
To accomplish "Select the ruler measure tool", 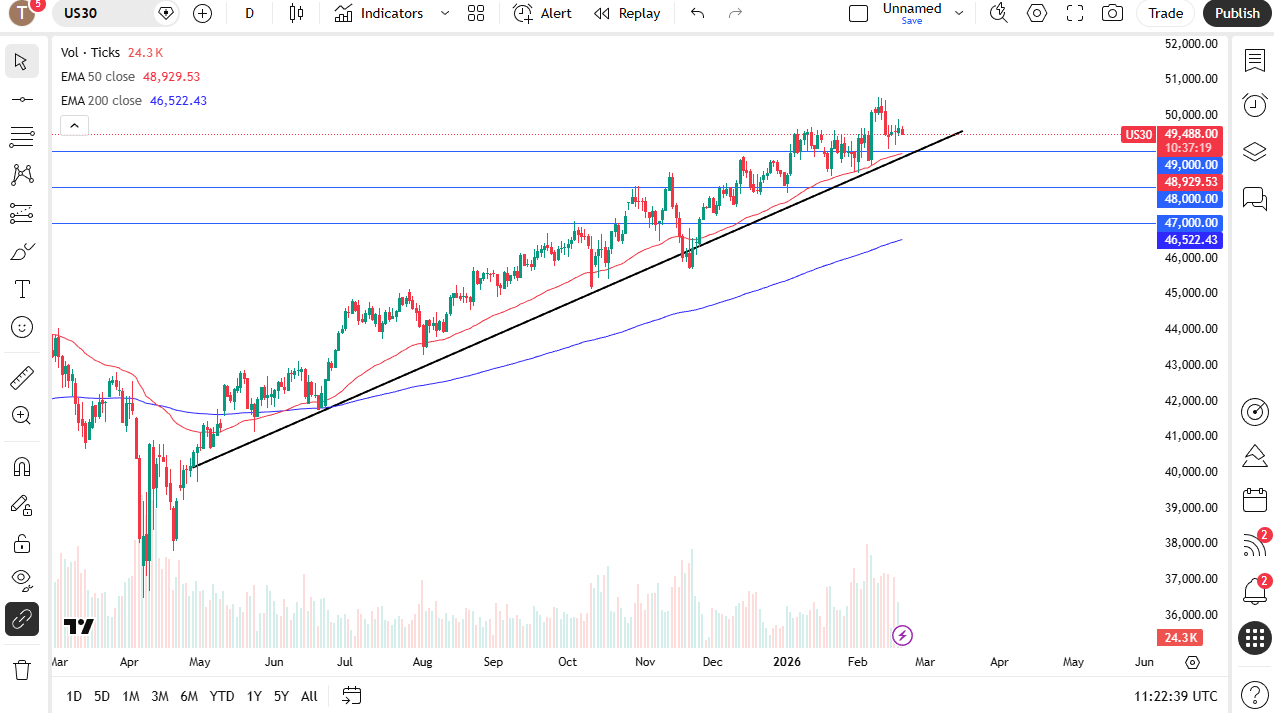I will point(22,377).
